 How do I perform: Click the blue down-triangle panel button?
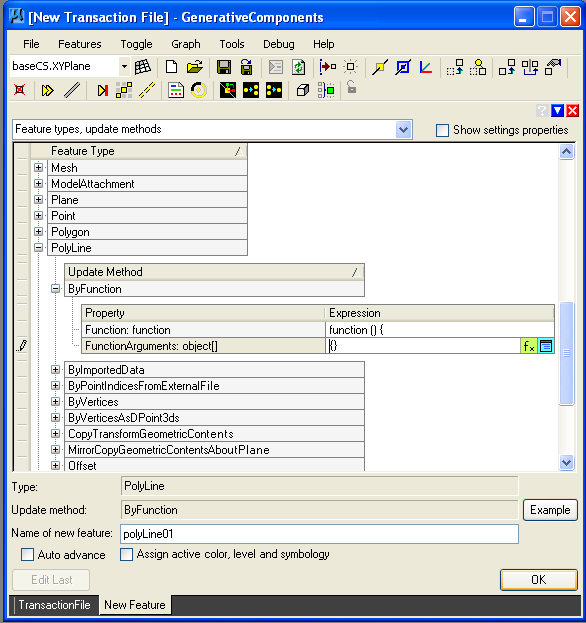[x=557, y=110]
